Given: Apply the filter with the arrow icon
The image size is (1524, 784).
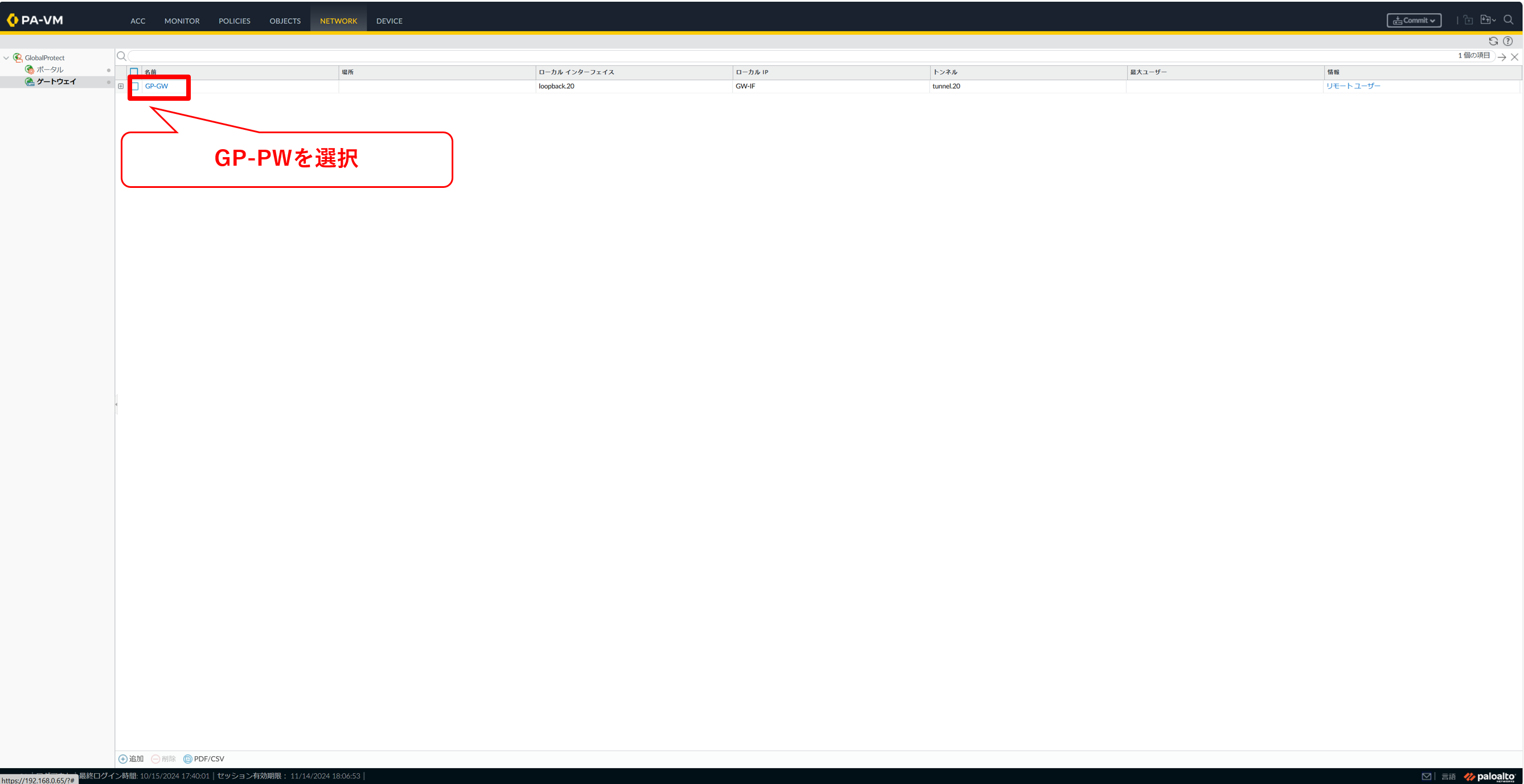Looking at the screenshot, I should coord(1502,57).
